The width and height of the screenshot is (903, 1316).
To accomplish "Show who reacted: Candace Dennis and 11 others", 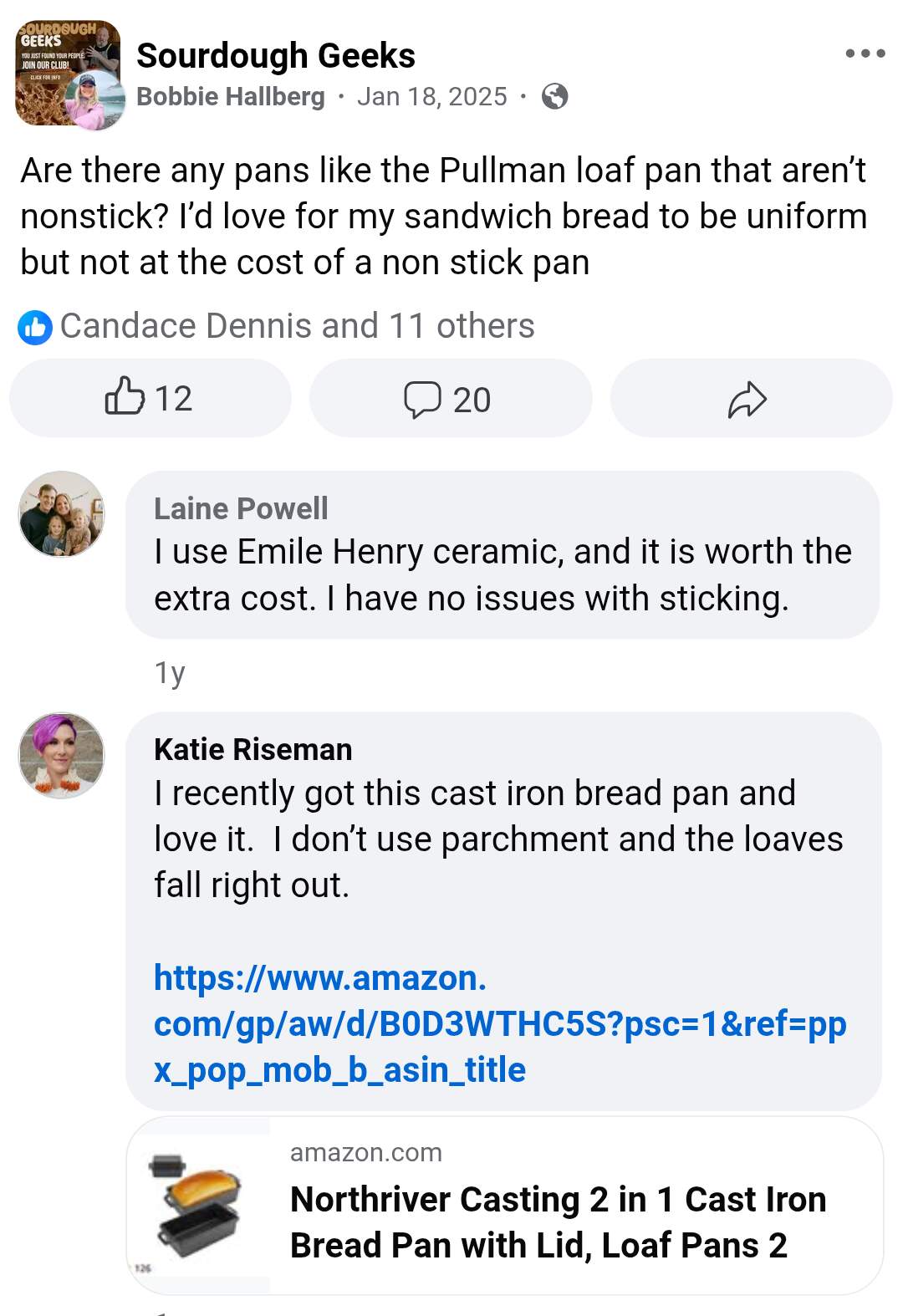I will 297,326.
